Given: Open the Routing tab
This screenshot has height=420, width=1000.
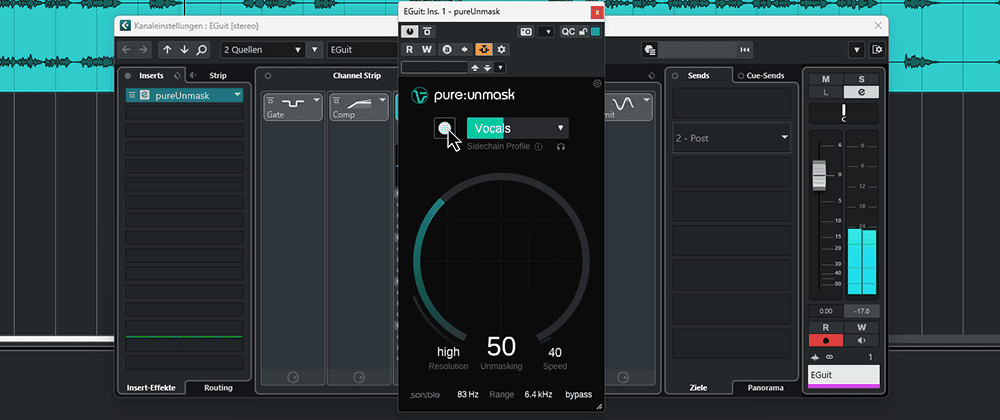Looking at the screenshot, I should (218, 387).
